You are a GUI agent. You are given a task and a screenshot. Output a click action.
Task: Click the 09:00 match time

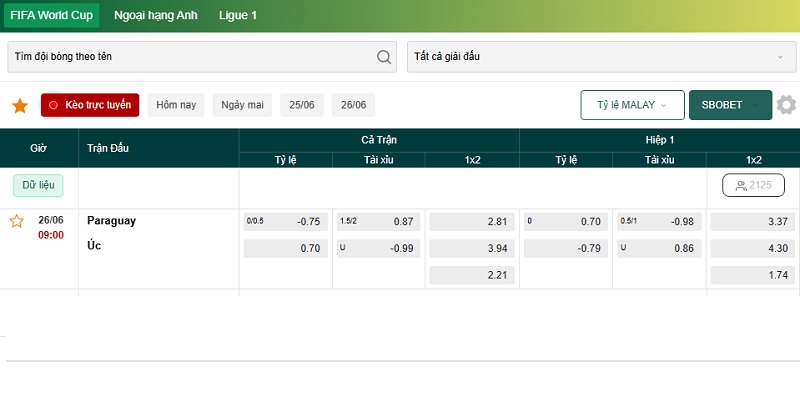(51, 235)
